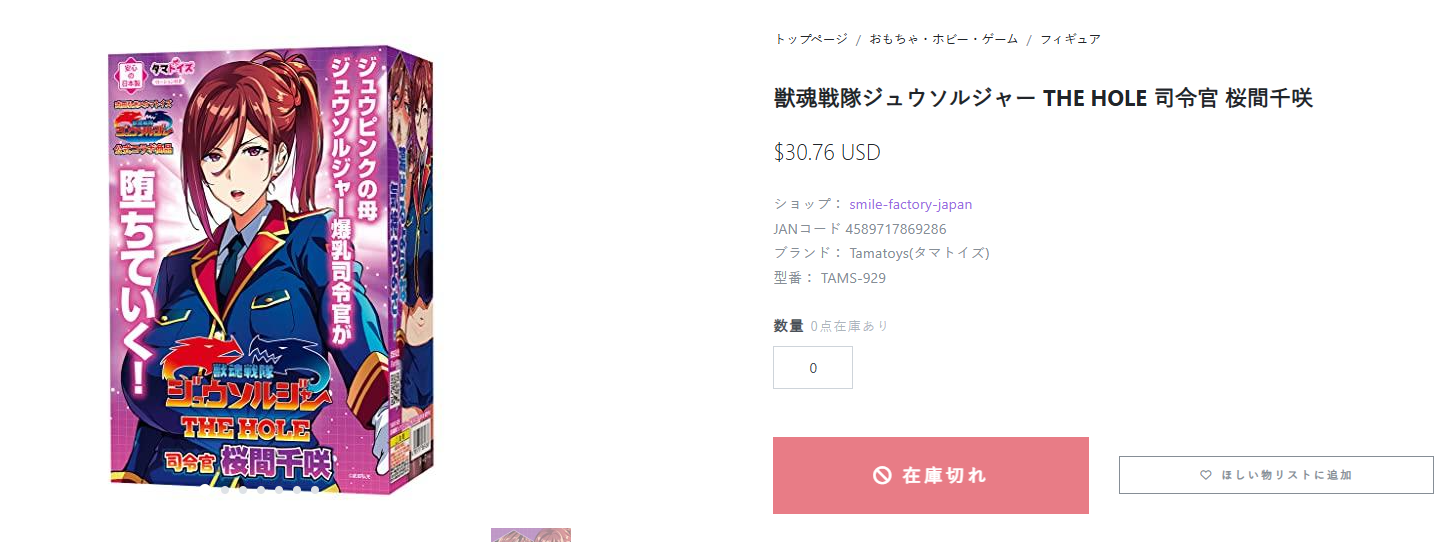Select the second image carousel dot
The width and height of the screenshot is (1446, 542).
(x=225, y=490)
